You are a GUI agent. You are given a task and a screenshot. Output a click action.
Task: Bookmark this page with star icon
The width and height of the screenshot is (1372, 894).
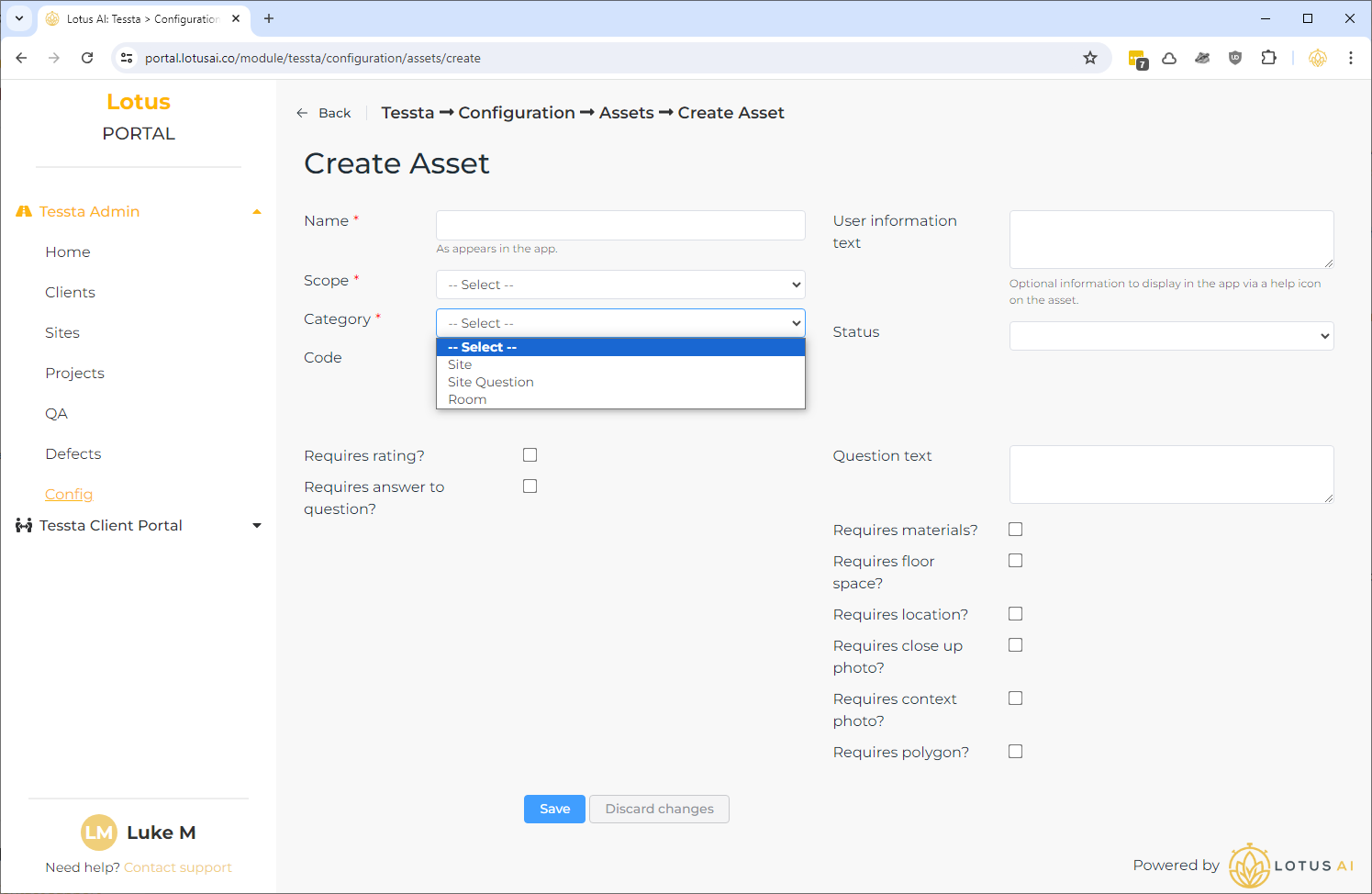pos(1089,58)
